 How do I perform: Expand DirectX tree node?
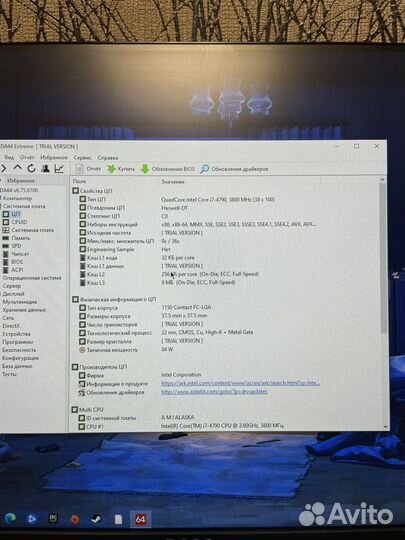(11, 325)
